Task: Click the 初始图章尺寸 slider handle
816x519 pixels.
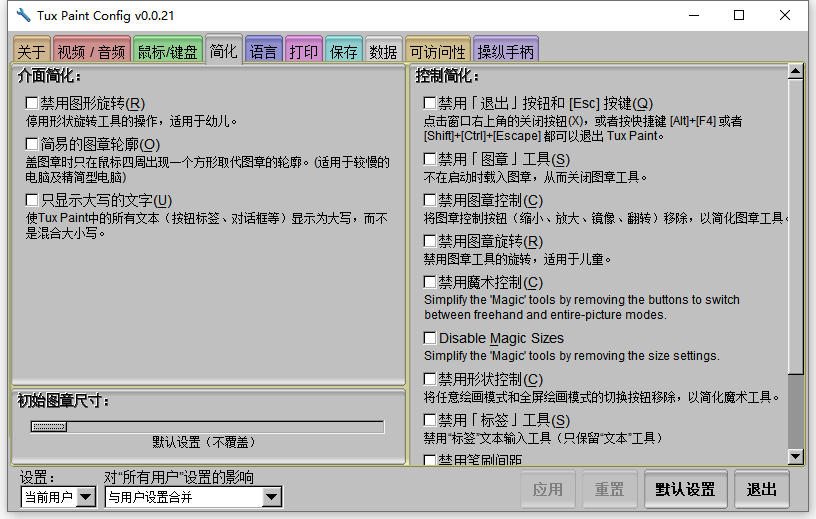Action: pyautogui.click(x=49, y=427)
